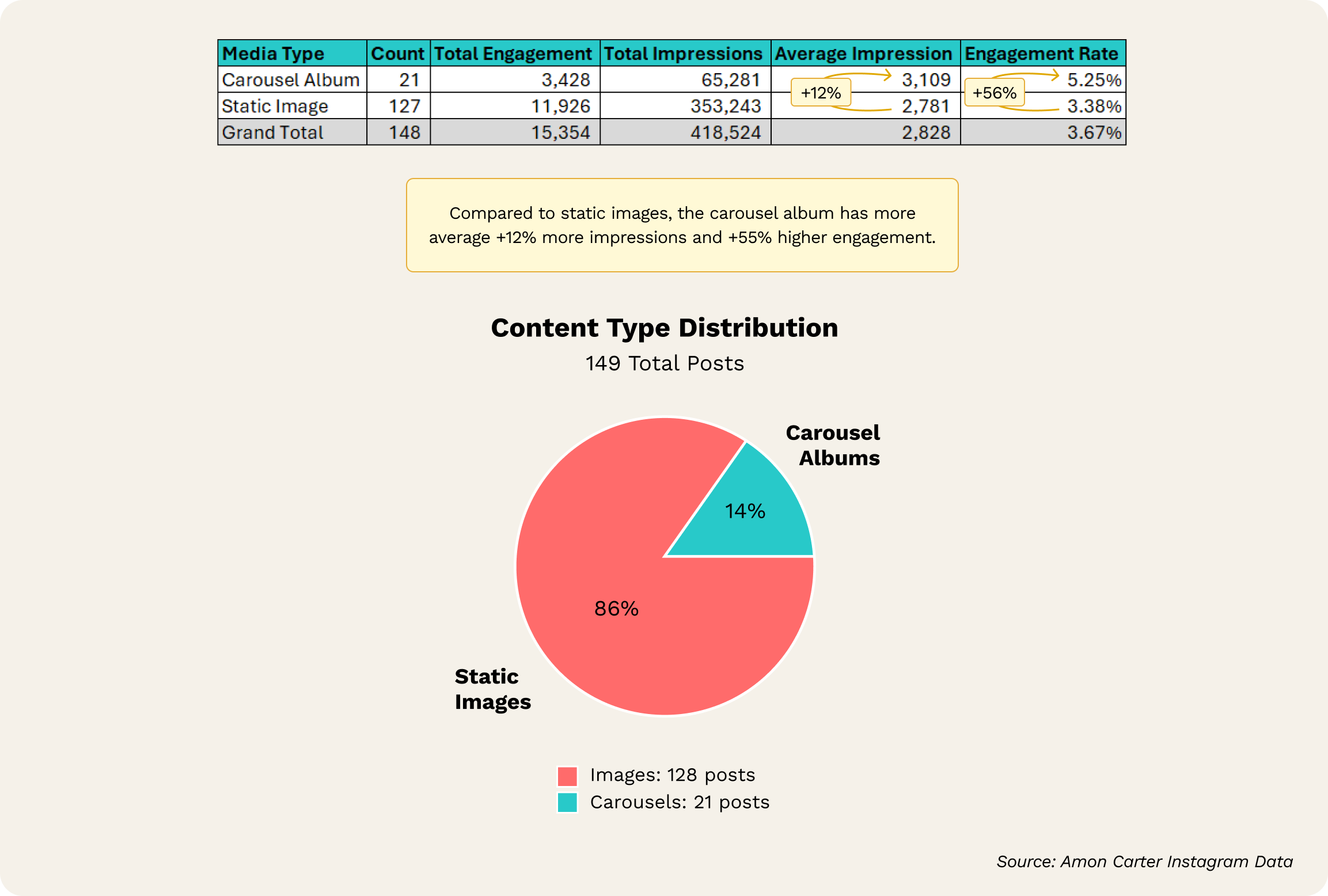Click the Average Impression column header
The height and width of the screenshot is (896, 1328).
click(864, 54)
